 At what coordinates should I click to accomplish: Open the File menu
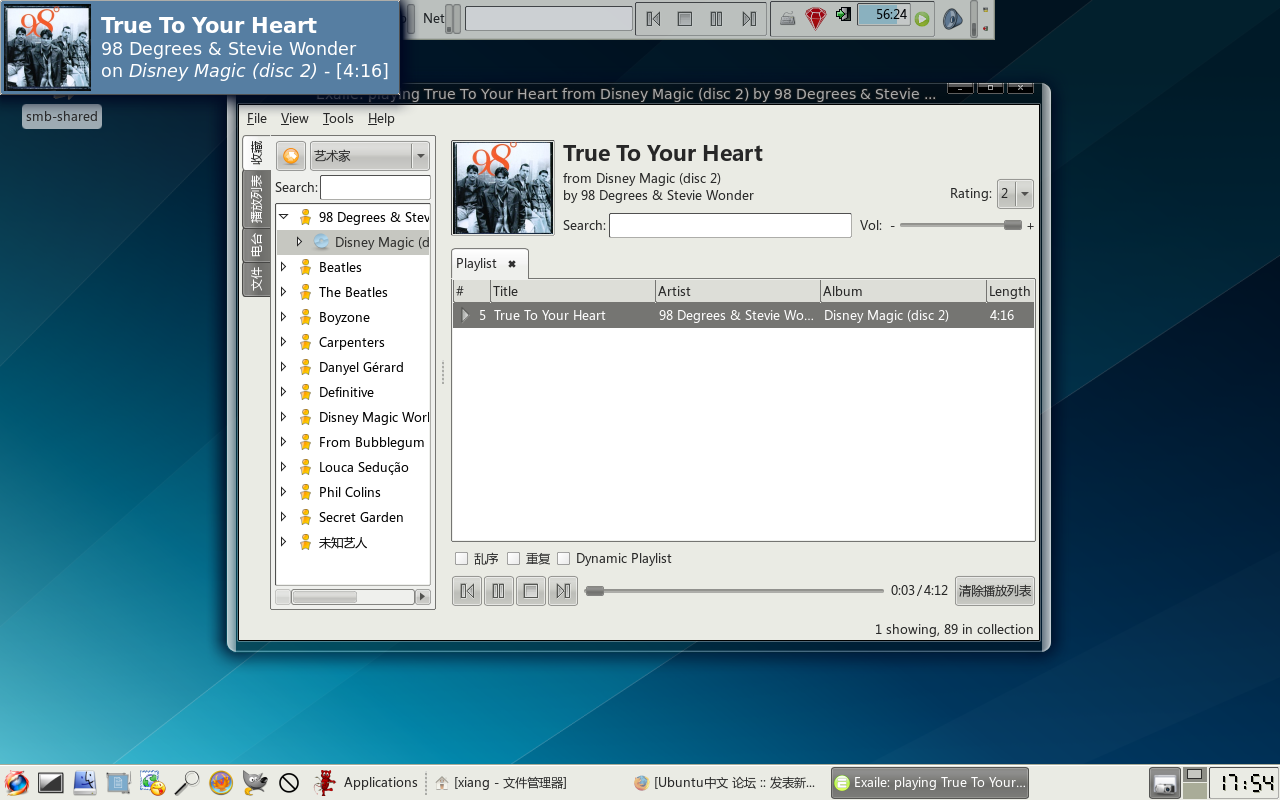click(x=257, y=118)
